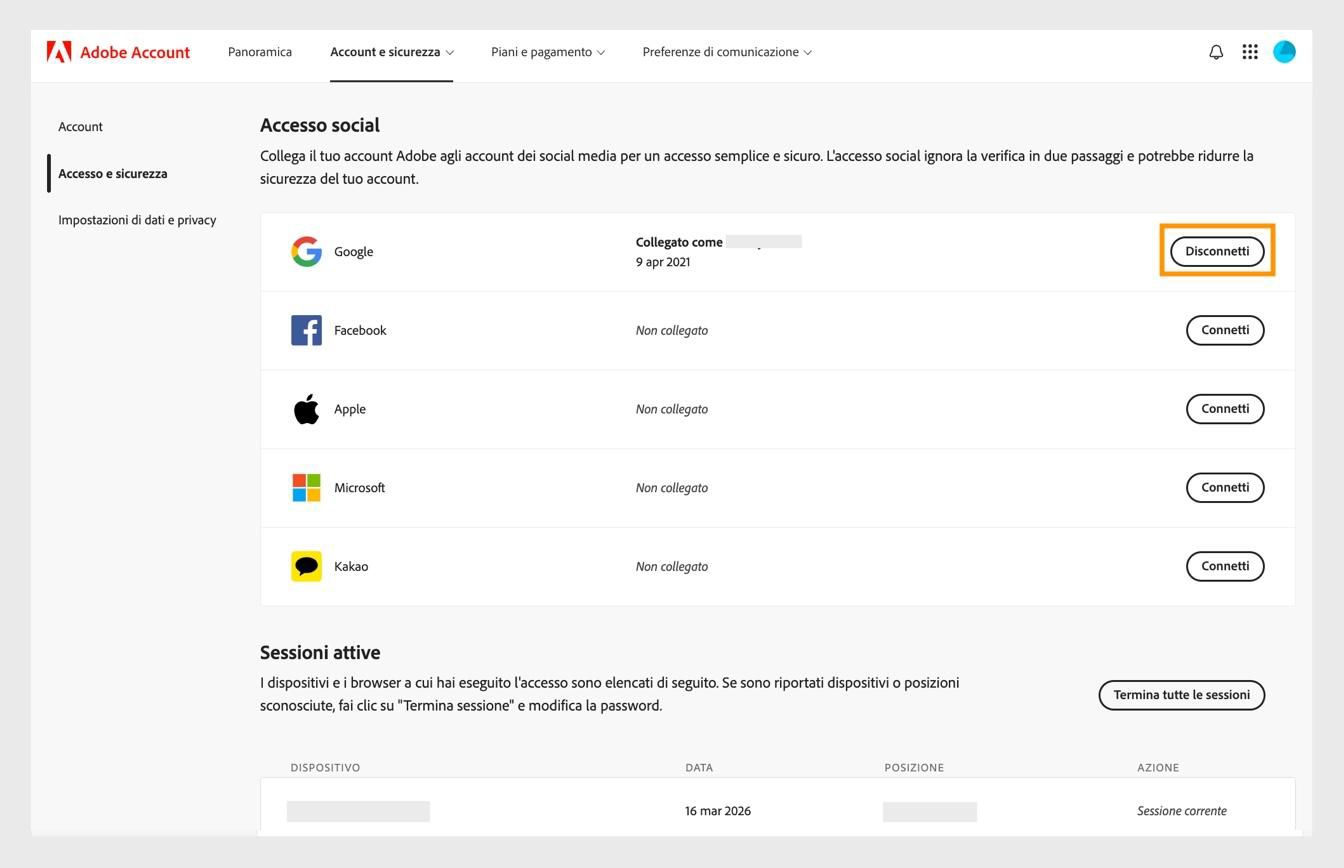Click the Adobe Account logo
Viewport: 1344px width, 868px height.
(119, 51)
